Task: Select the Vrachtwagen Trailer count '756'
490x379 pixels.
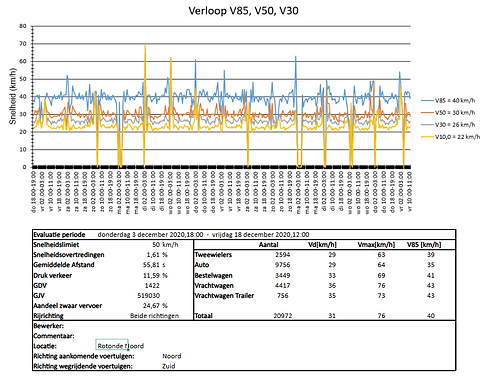Action: point(283,296)
